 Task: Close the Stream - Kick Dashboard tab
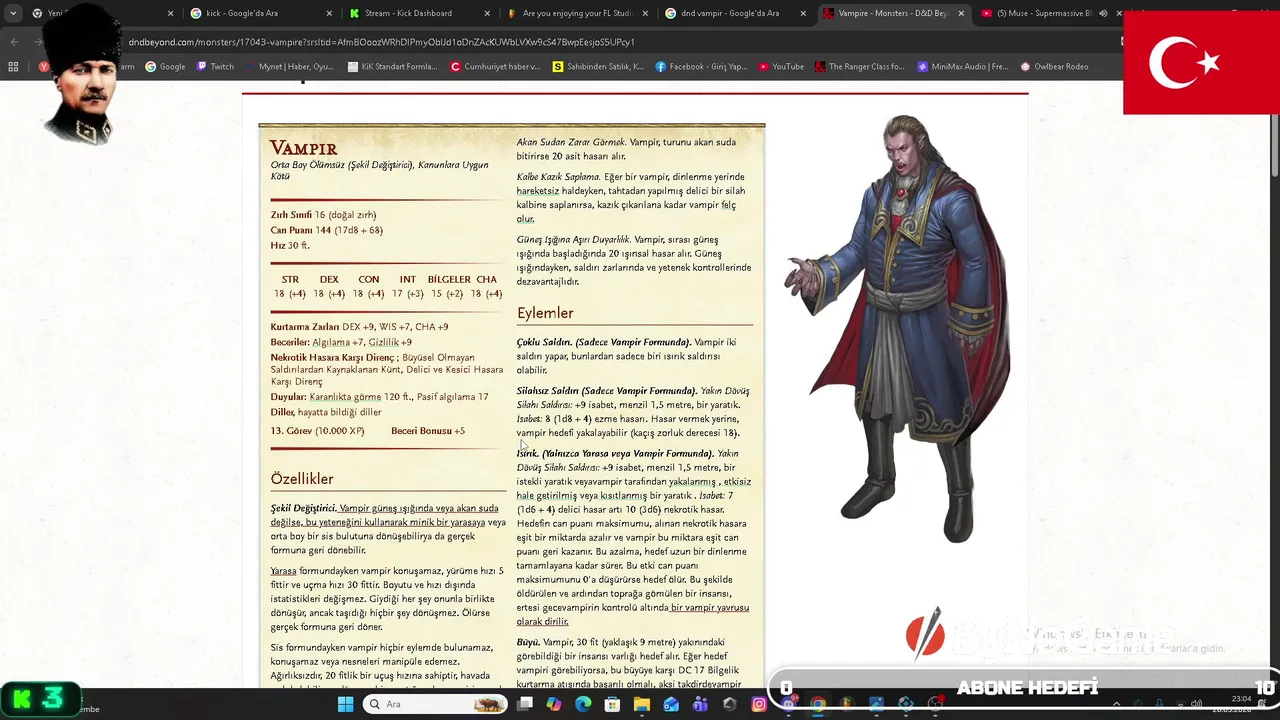pos(487,13)
